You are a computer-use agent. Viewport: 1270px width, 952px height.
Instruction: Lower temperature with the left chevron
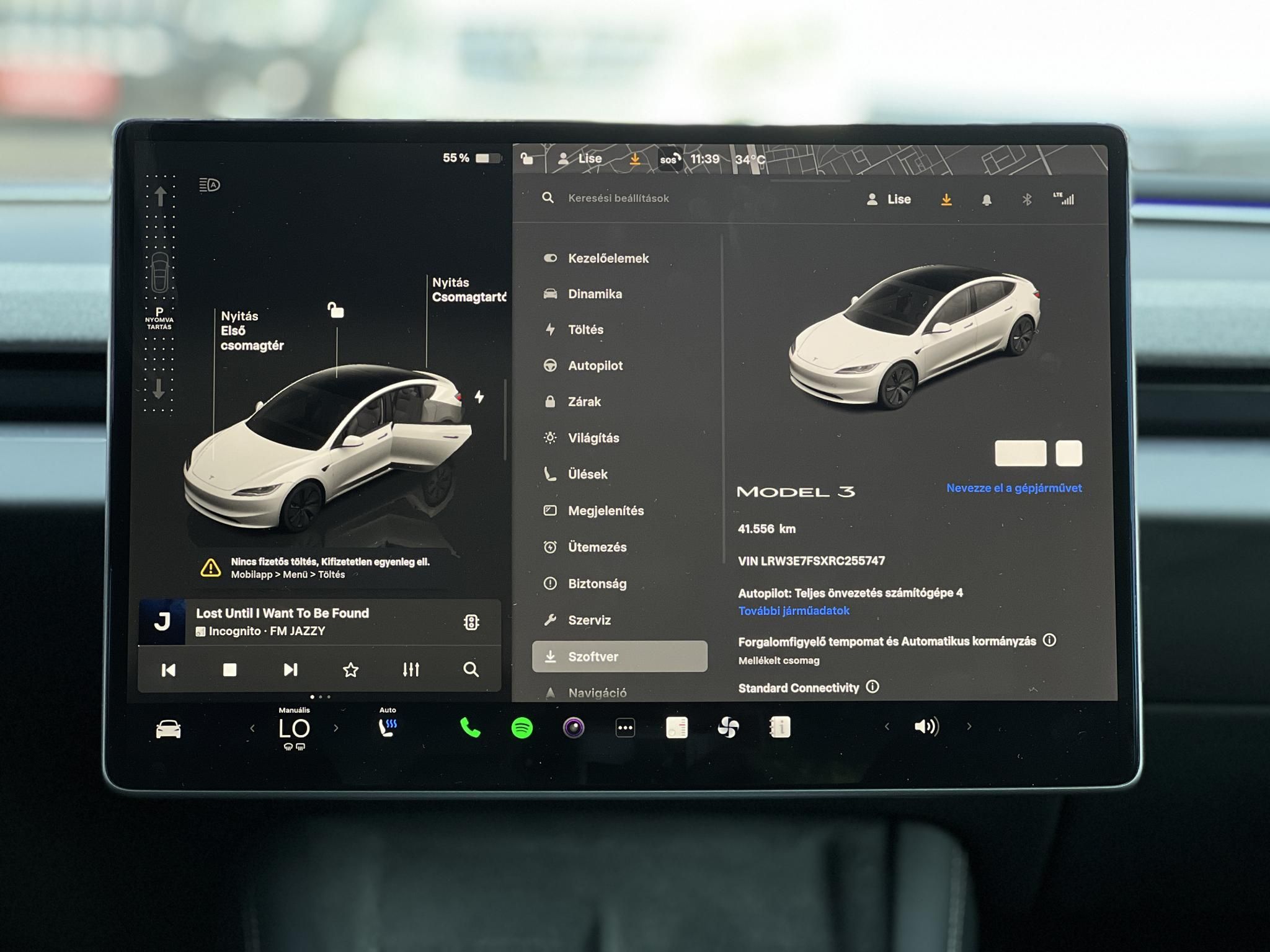pyautogui.click(x=252, y=728)
